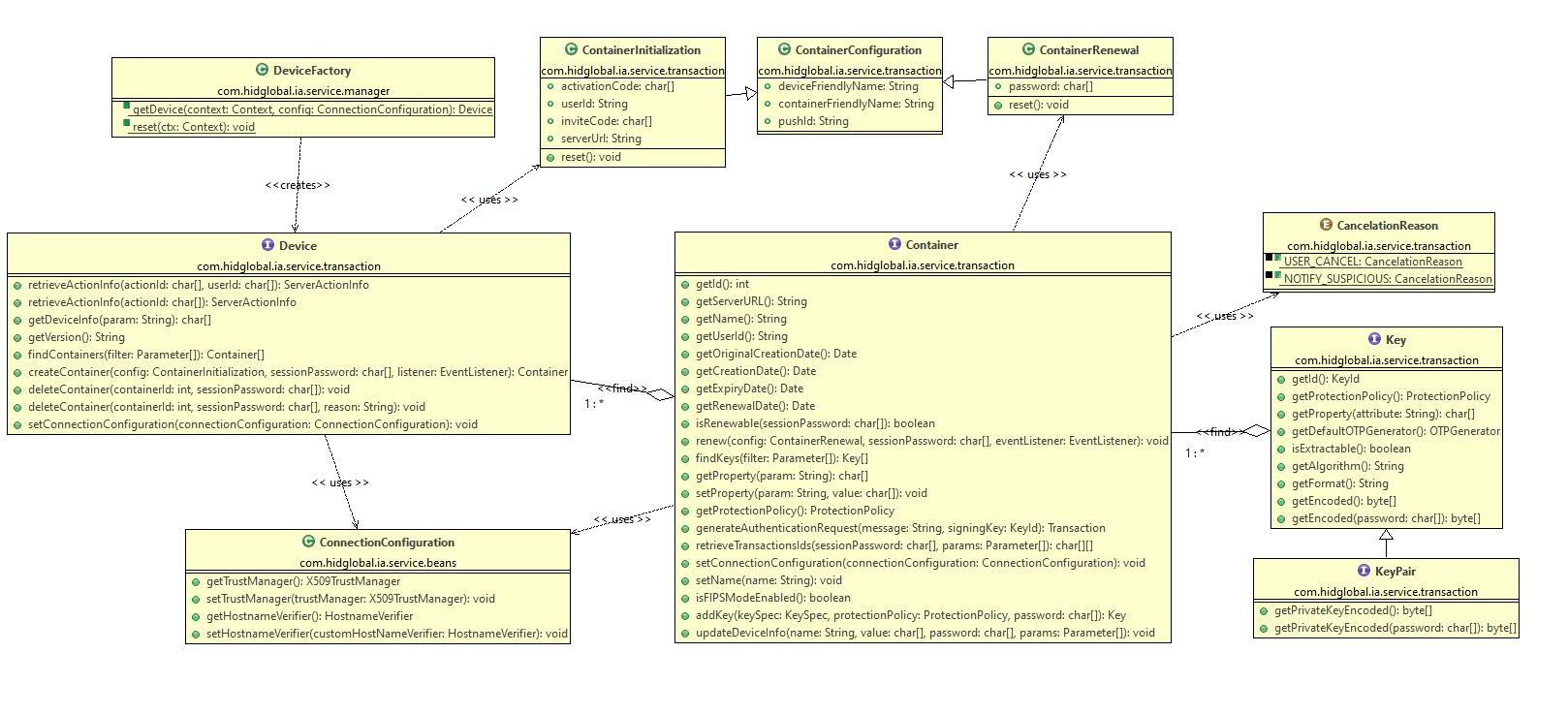The width and height of the screenshot is (1568, 715).
Task: Click the <<creates>> relationship label
Action: coord(298,185)
